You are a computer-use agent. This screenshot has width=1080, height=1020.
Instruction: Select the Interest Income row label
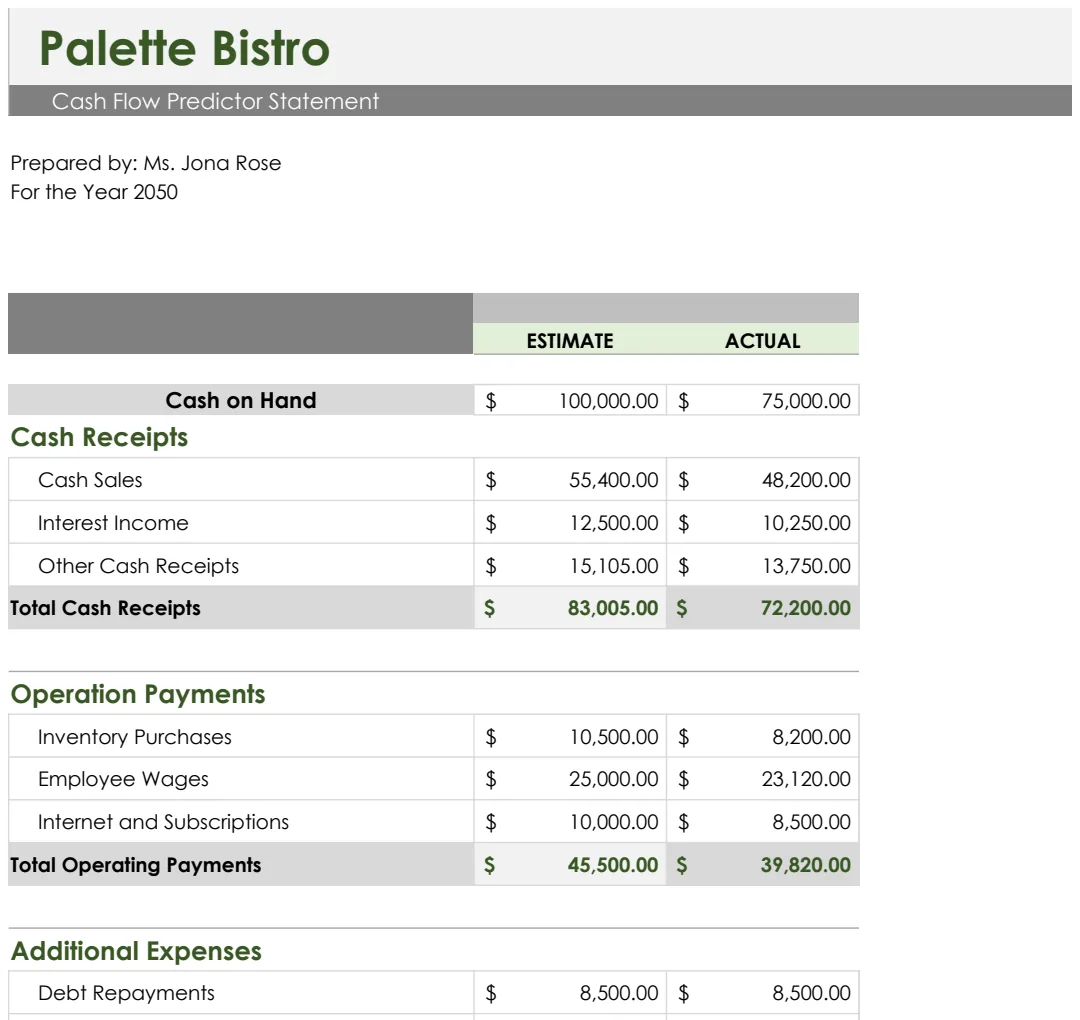[x=113, y=523]
